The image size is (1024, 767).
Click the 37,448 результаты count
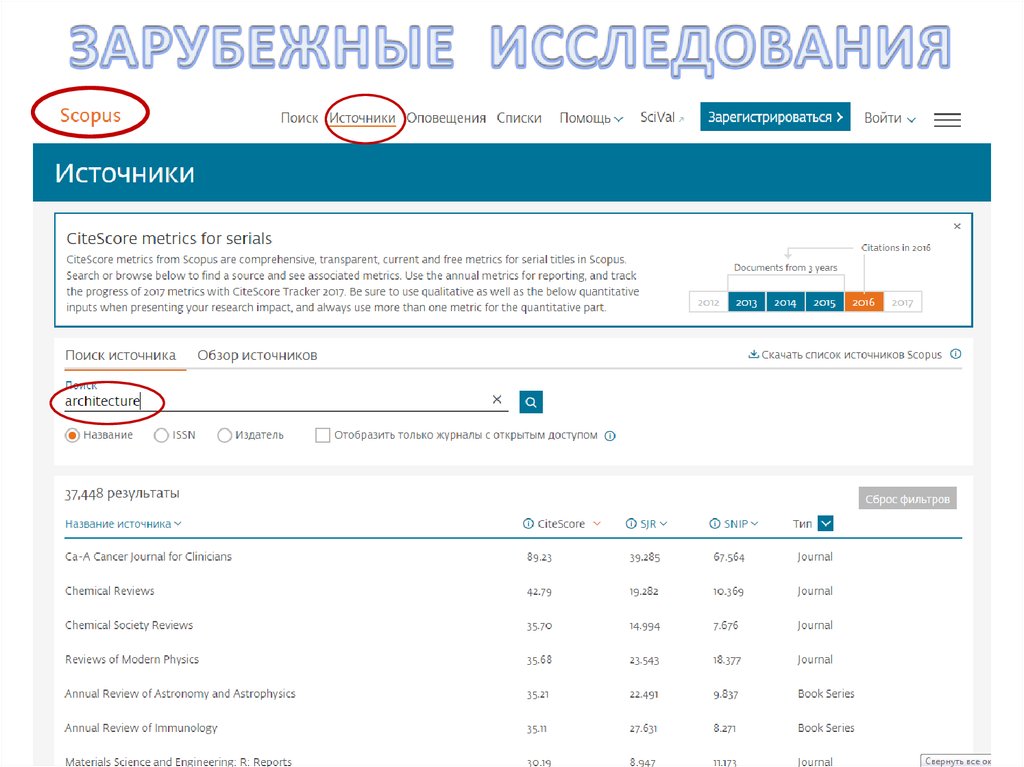tap(122, 494)
